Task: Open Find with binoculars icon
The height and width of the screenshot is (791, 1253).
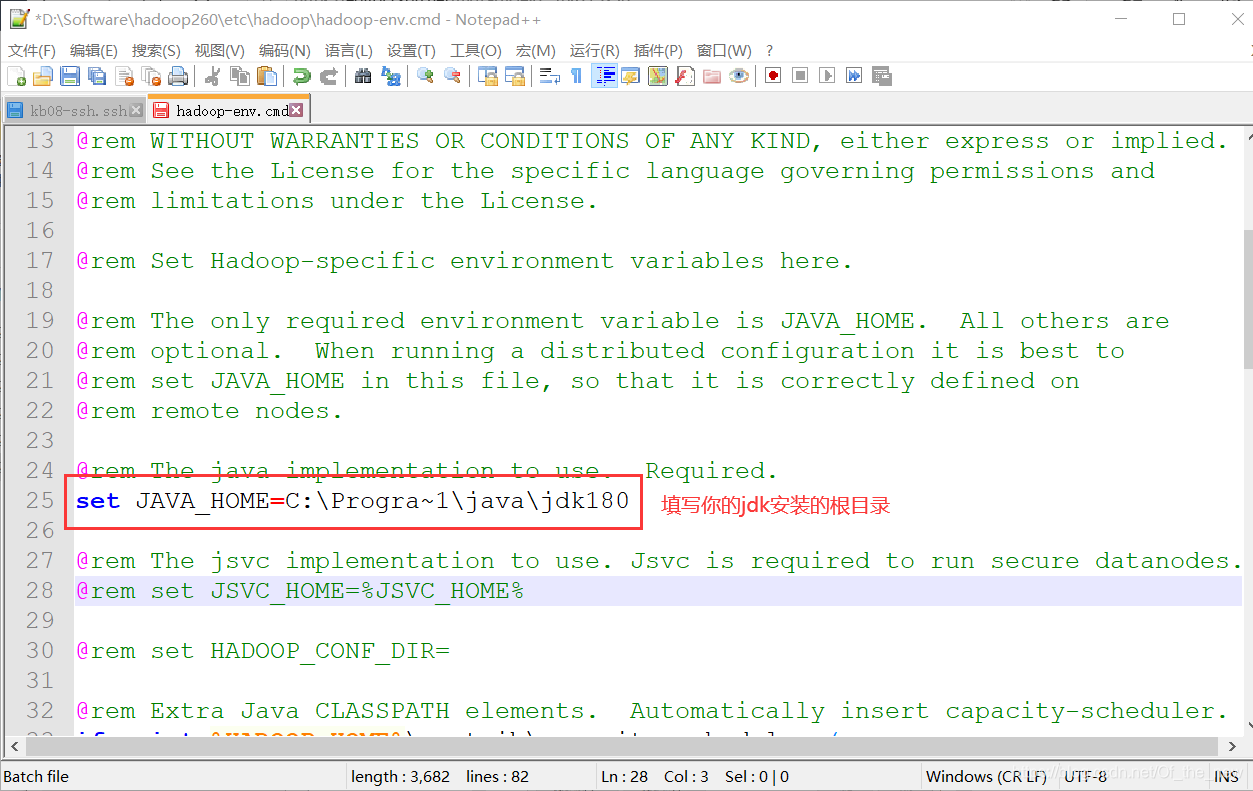Action: 363,76
